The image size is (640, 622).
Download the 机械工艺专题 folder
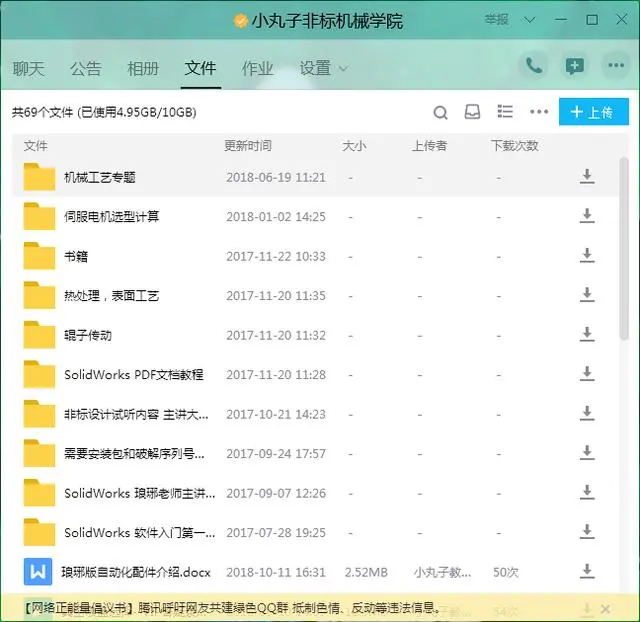pos(587,176)
